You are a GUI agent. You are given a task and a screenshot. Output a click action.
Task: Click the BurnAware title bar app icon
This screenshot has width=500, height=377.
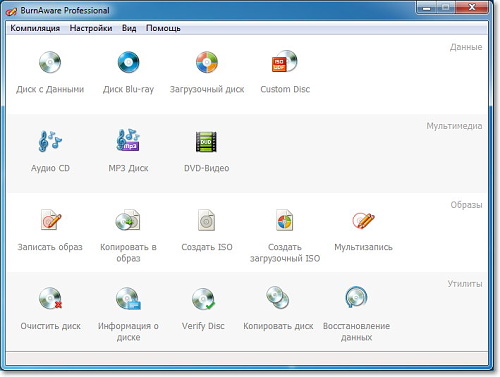11,11
